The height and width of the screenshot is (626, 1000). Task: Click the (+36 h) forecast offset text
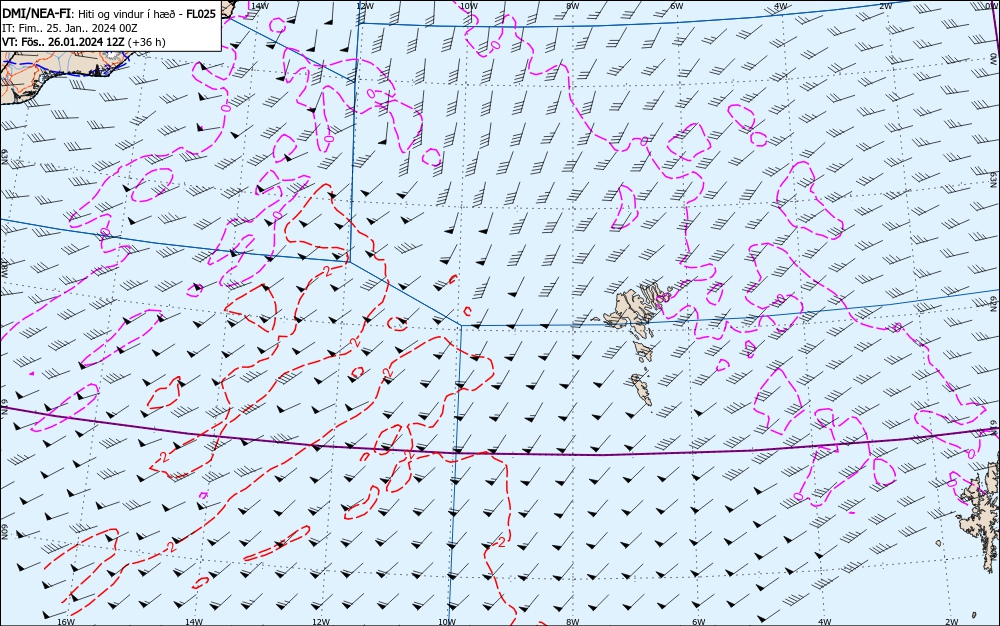(147, 42)
